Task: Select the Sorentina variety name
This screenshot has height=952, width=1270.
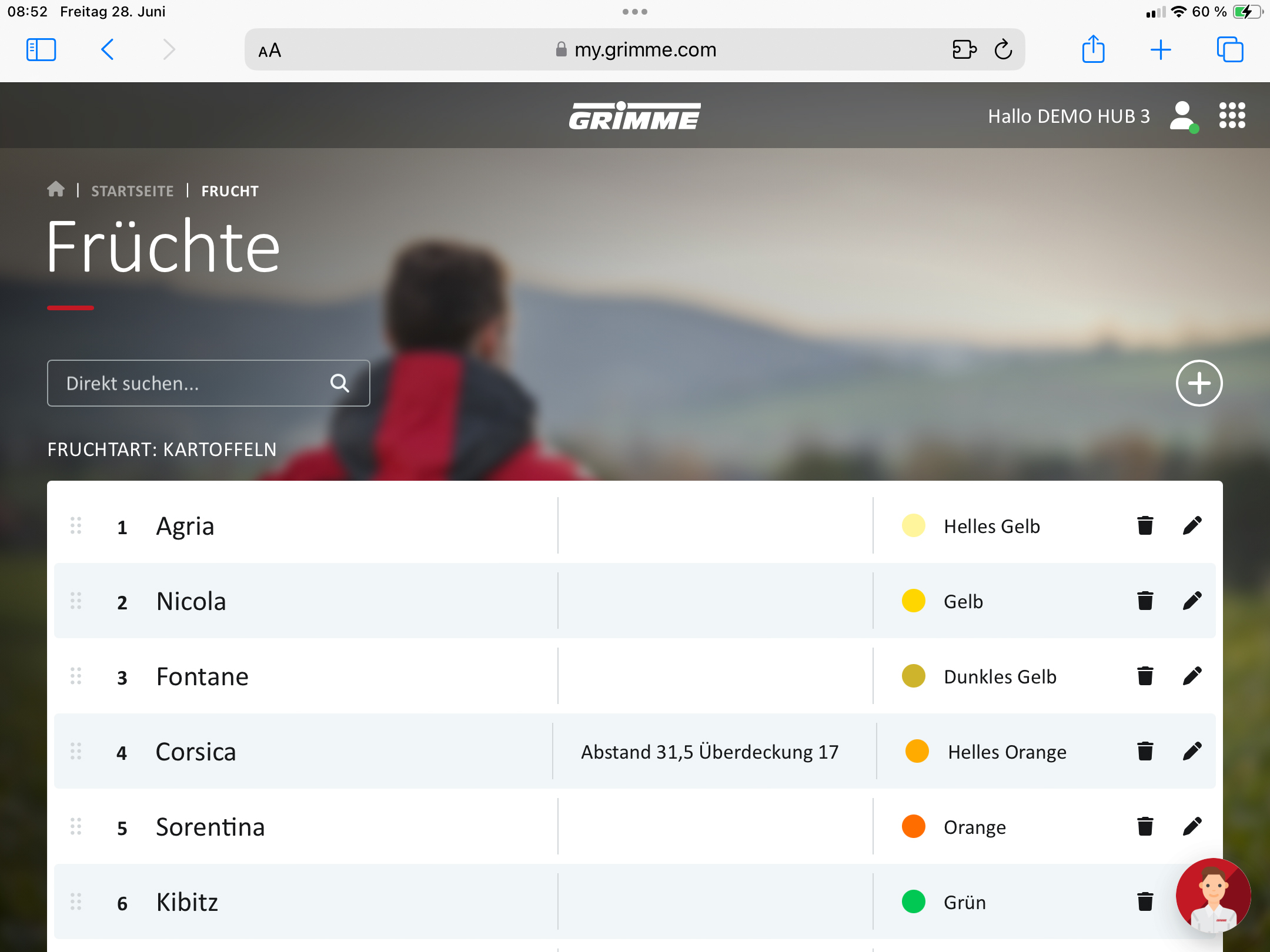Action: click(210, 827)
